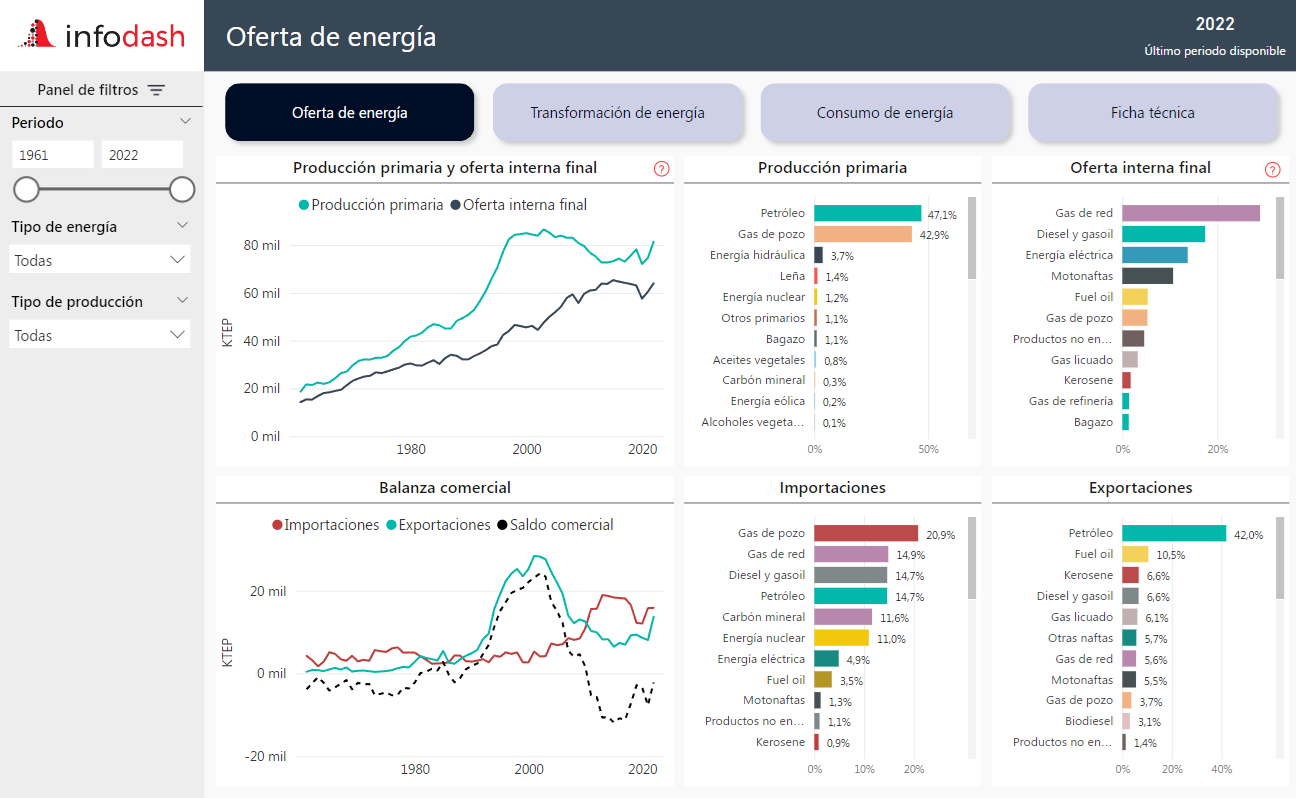Click Gas de refinería label
Viewport: 1296px width, 798px height.
point(1071,402)
